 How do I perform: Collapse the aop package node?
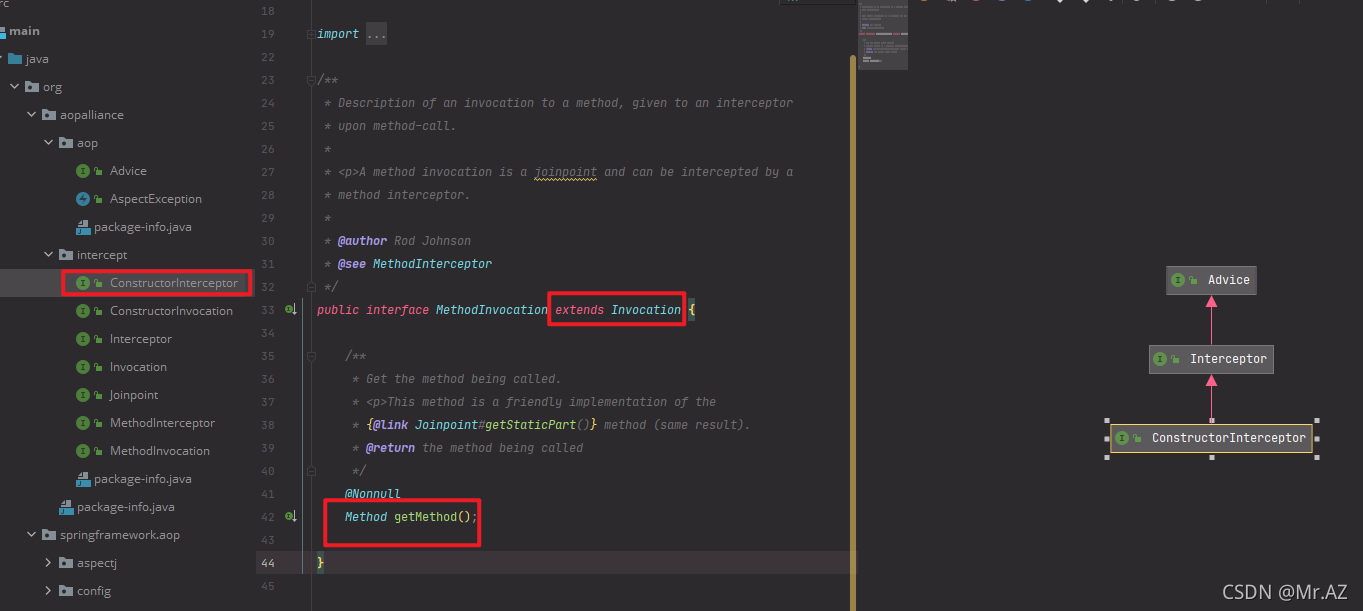(48, 143)
